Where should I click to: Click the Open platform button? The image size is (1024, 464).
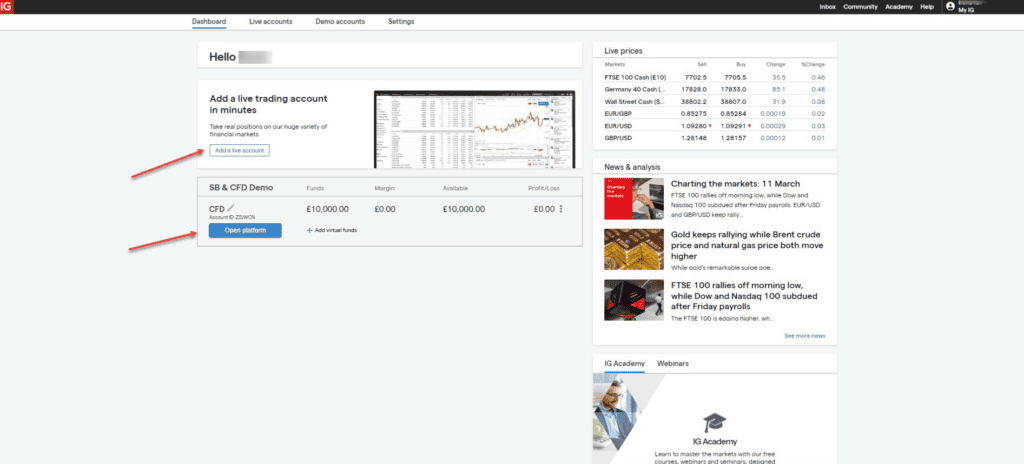245,230
